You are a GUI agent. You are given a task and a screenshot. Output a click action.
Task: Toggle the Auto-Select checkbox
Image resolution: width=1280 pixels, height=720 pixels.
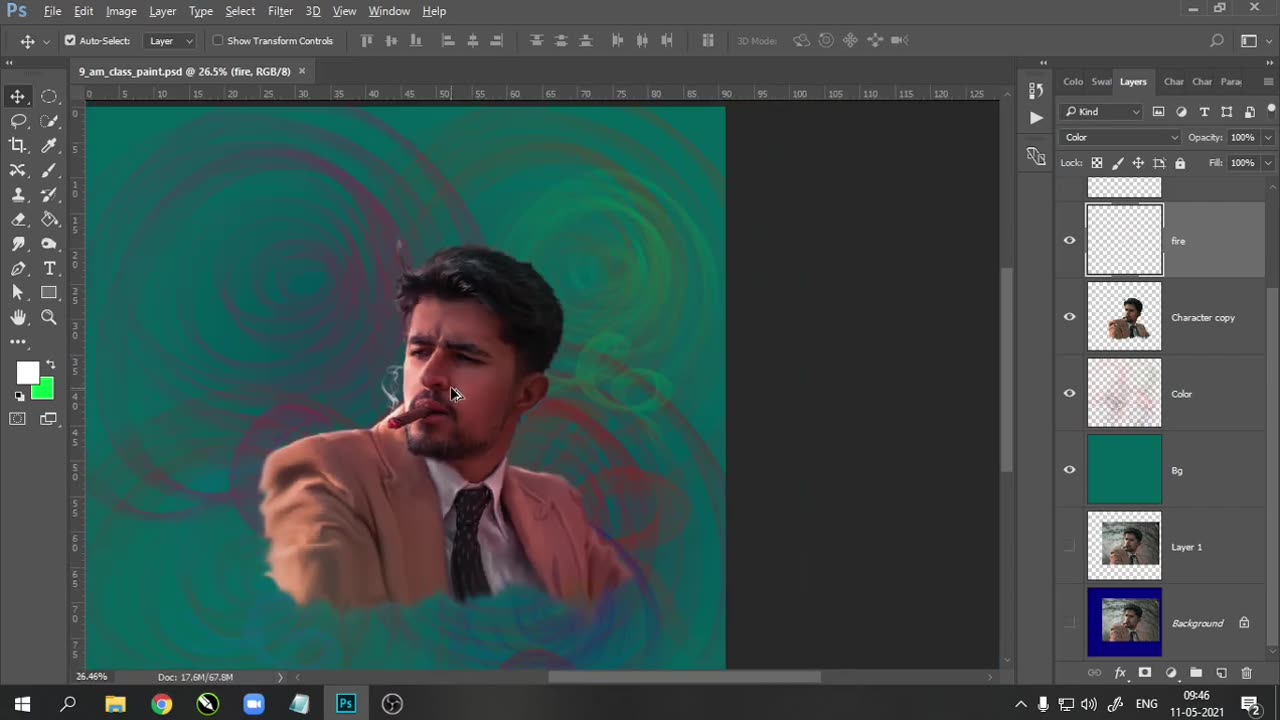(x=70, y=41)
